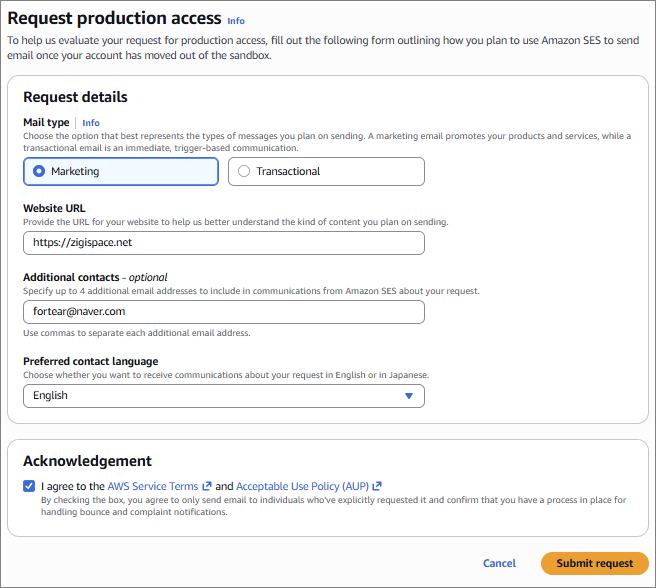
Task: Click the Preferred contact language label
Action: coord(90,361)
